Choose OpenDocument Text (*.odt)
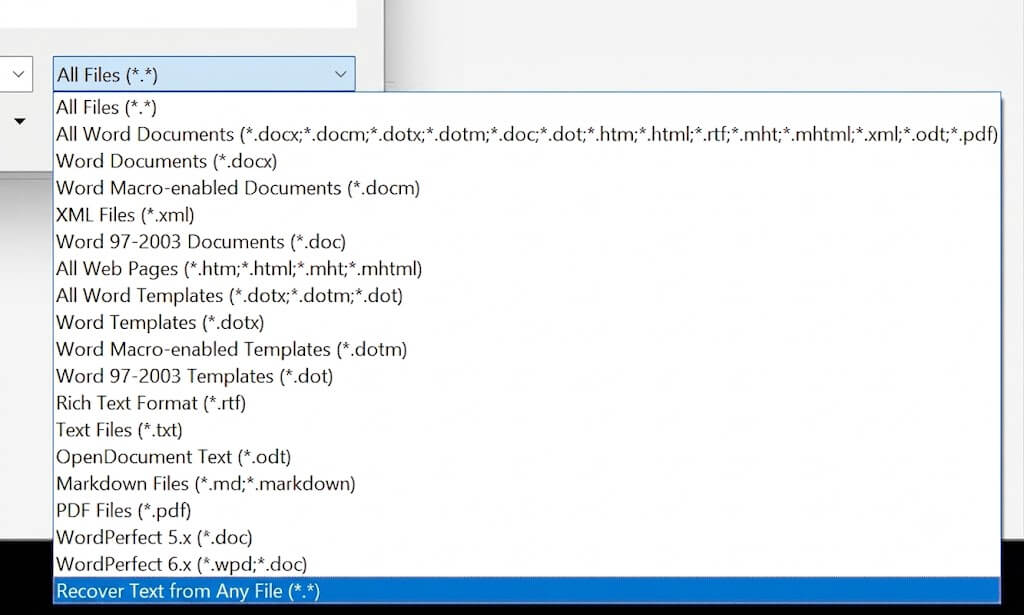This screenshot has height=615, width=1024. click(526, 456)
